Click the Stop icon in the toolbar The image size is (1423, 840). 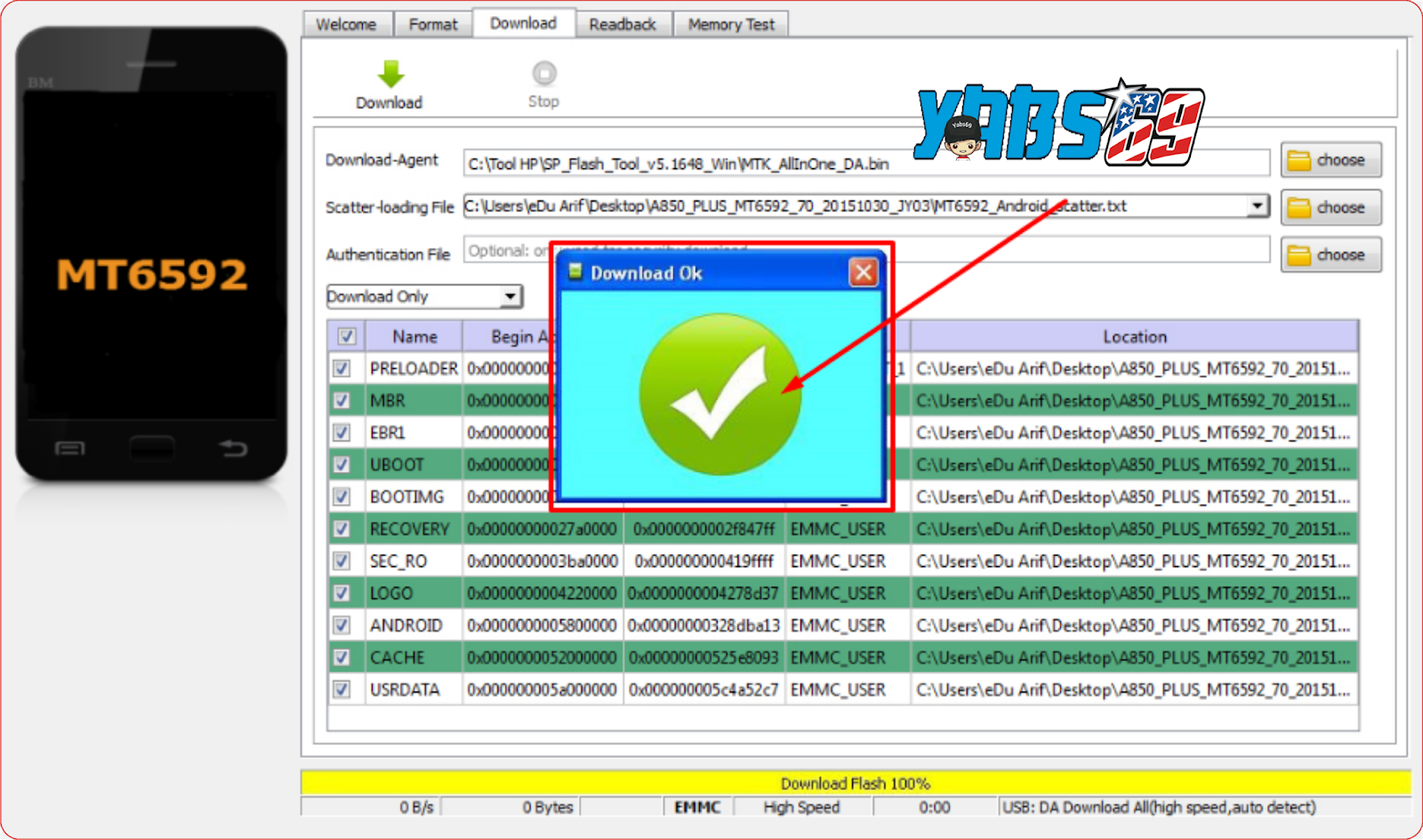tap(544, 73)
